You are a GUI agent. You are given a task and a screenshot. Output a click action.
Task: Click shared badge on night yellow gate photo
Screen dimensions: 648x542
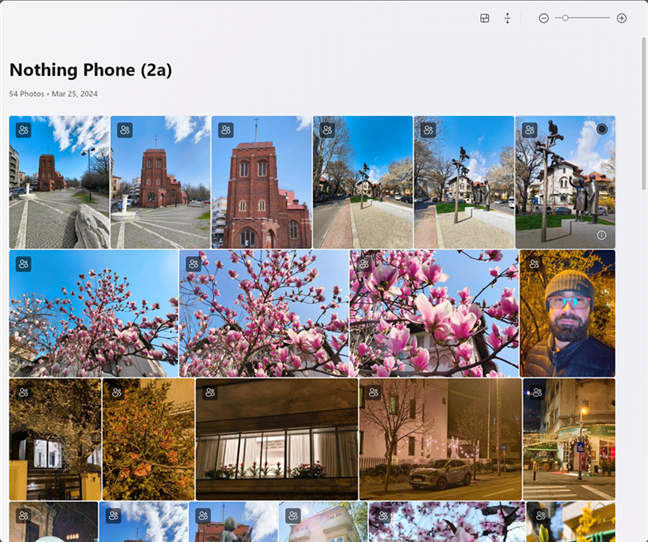click(x=24, y=392)
